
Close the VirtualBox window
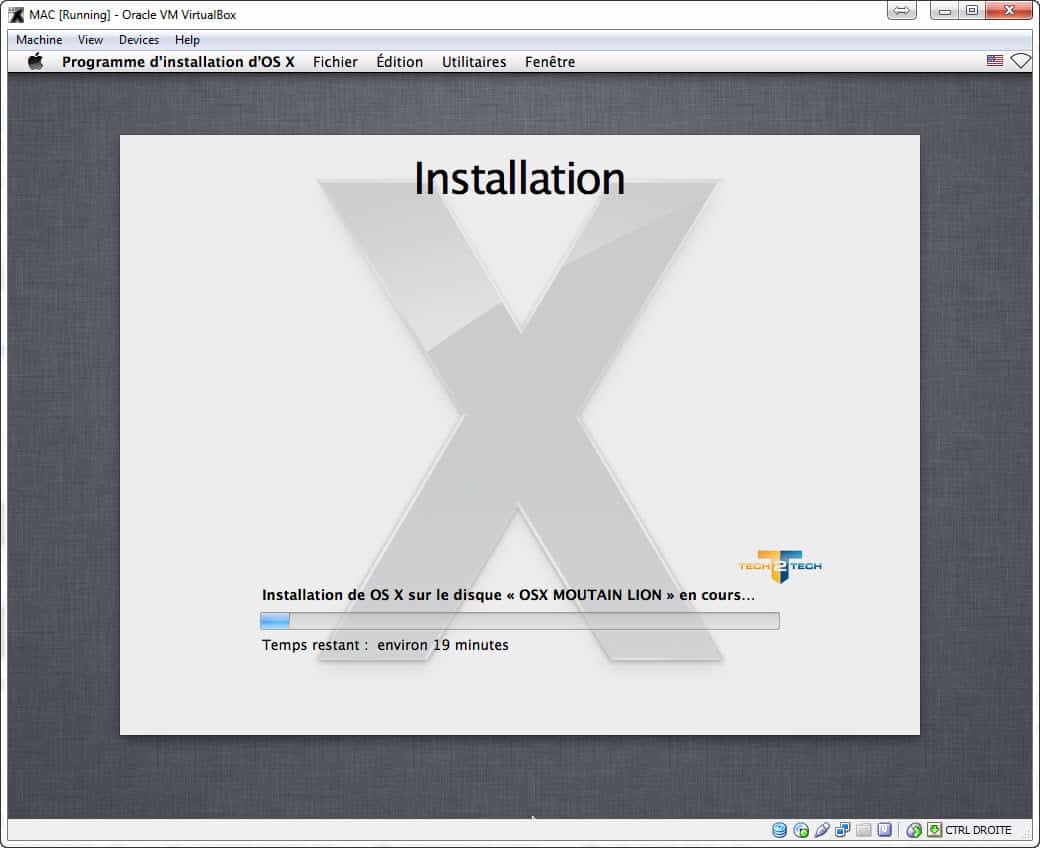(x=1008, y=11)
